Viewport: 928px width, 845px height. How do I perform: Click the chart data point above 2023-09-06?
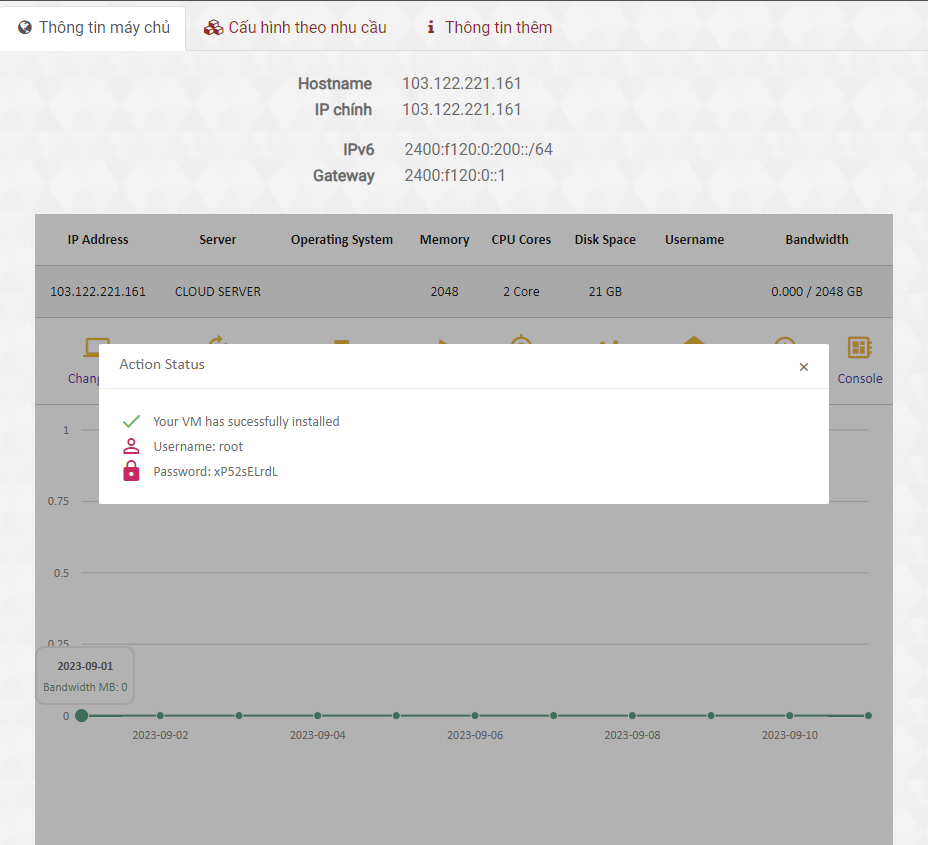[475, 716]
